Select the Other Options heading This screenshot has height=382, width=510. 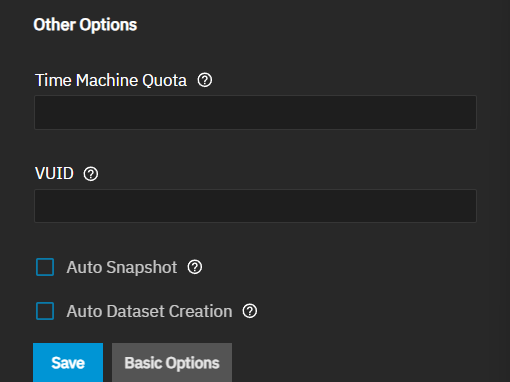pos(85,25)
